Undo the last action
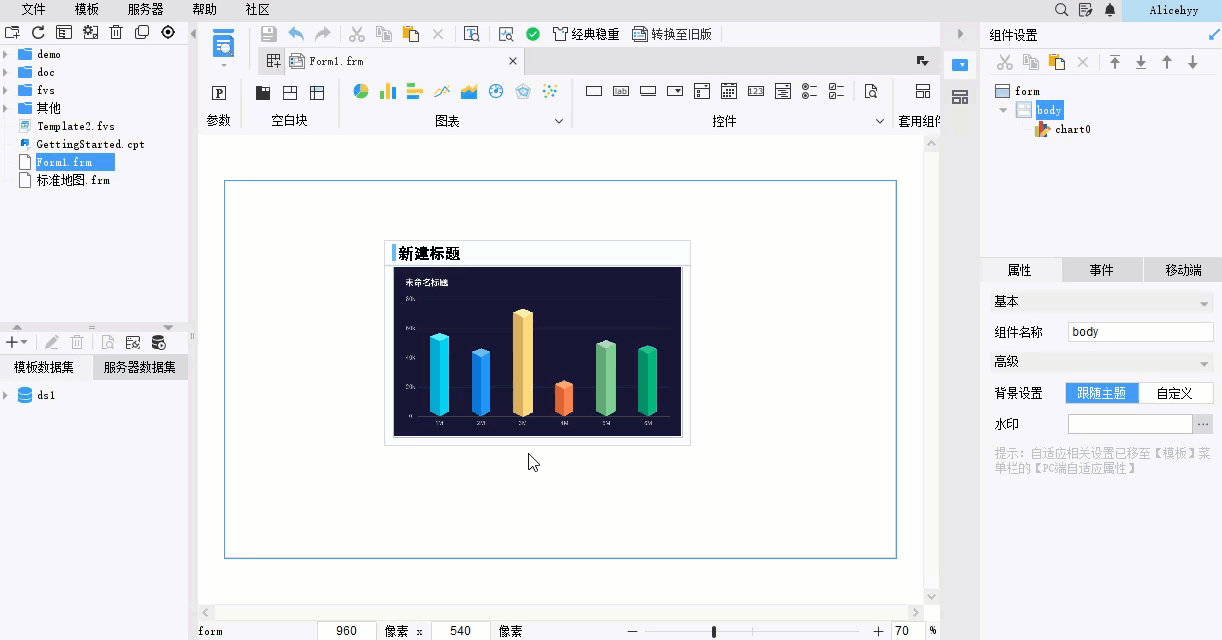Image resolution: width=1222 pixels, height=640 pixels. click(x=296, y=34)
